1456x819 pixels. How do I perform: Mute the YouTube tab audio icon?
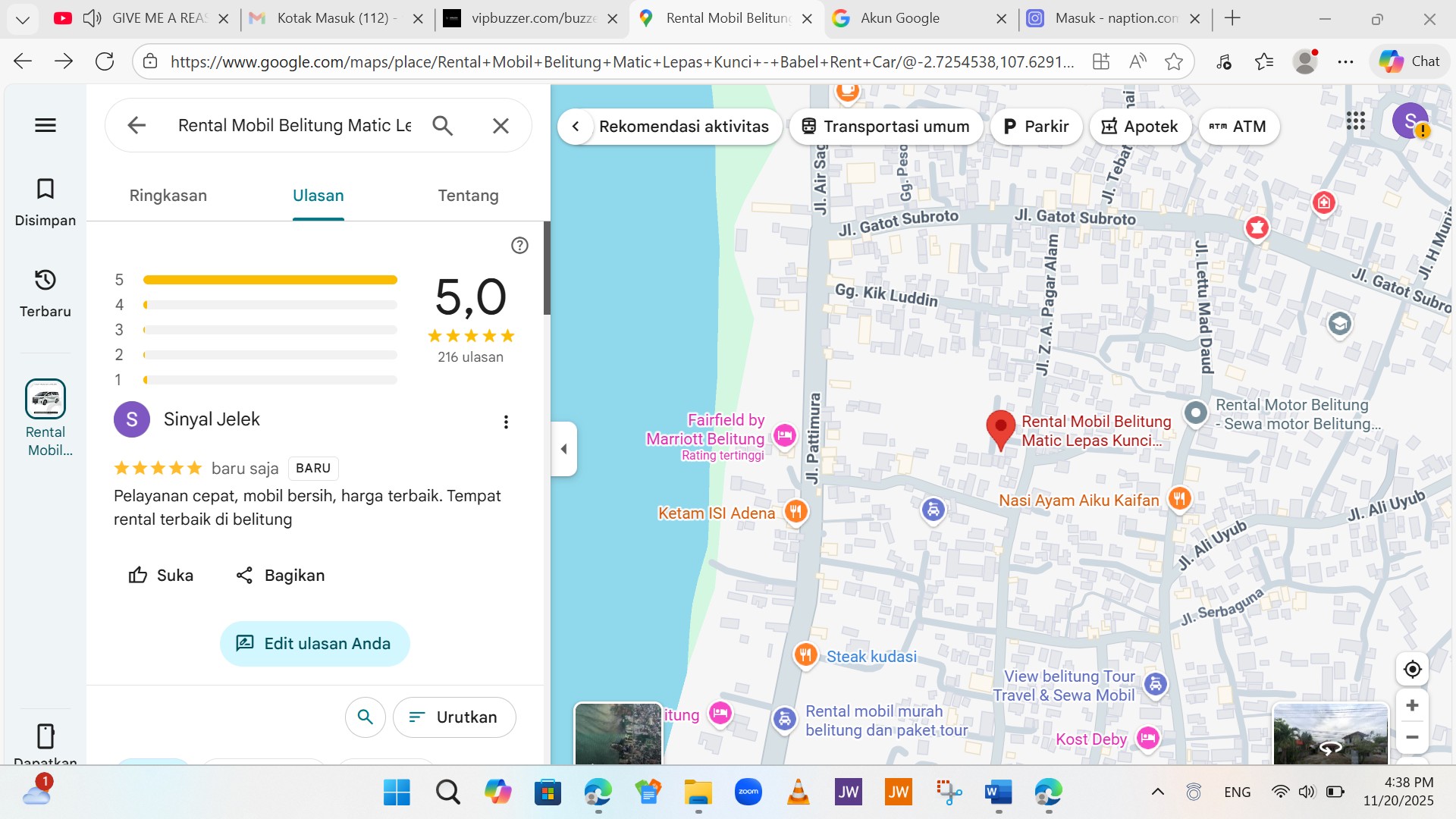(93, 18)
